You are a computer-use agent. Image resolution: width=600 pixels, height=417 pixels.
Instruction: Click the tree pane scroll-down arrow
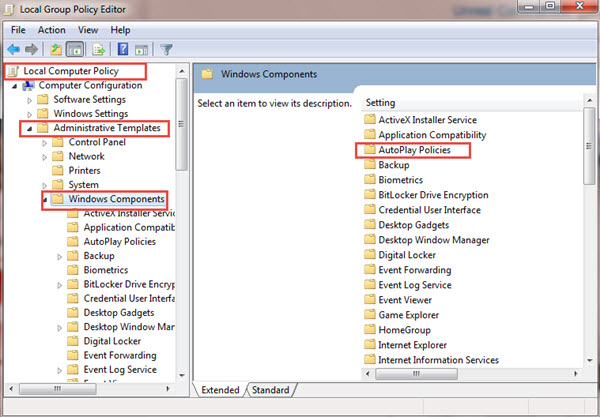[x=182, y=375]
